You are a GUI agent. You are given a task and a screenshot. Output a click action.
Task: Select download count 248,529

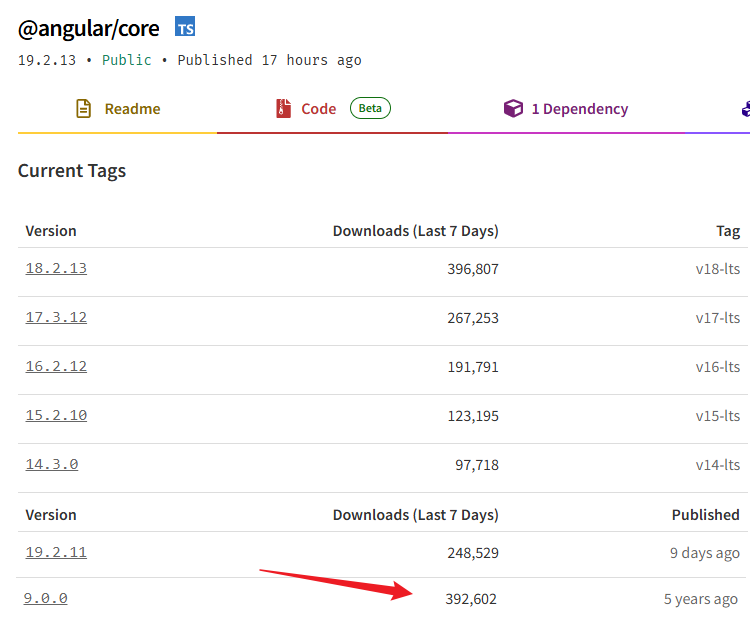click(x=473, y=553)
